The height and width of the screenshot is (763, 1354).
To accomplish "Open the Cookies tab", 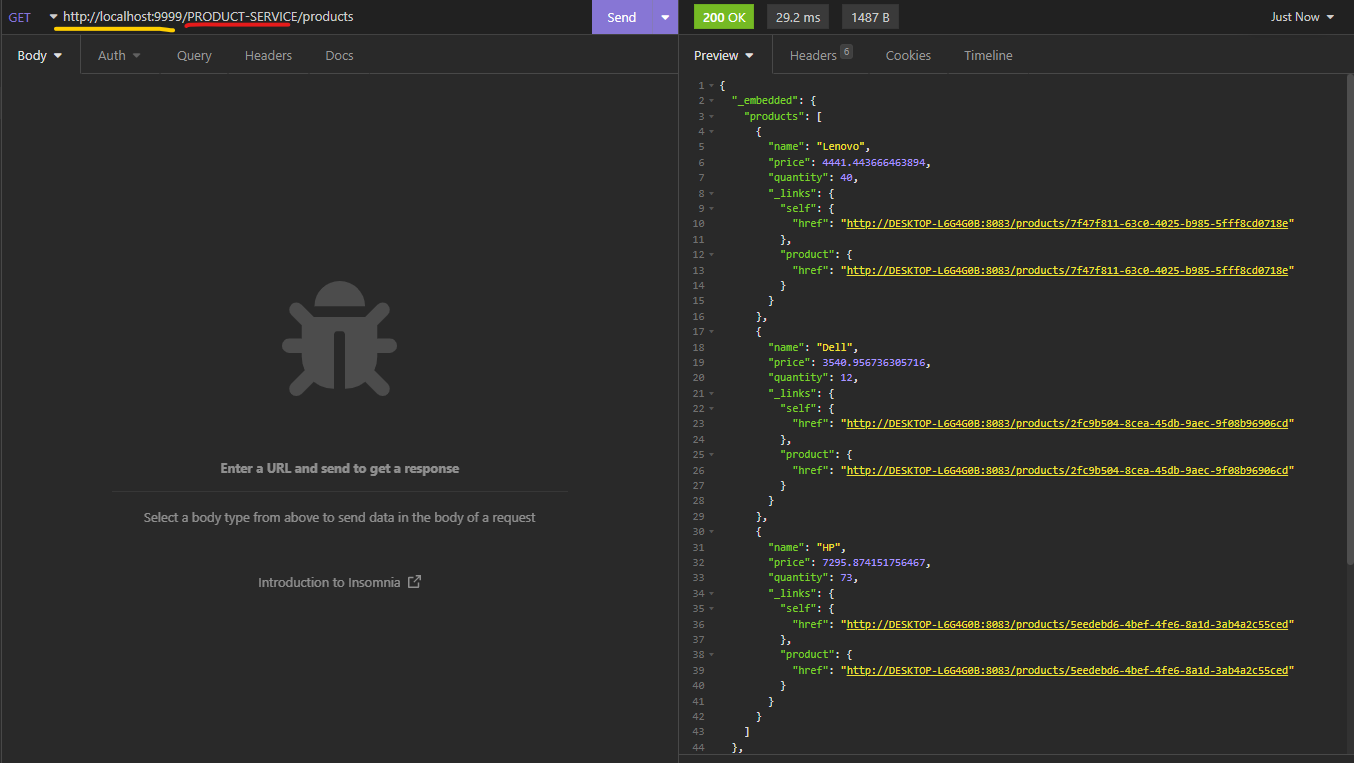I will (907, 55).
